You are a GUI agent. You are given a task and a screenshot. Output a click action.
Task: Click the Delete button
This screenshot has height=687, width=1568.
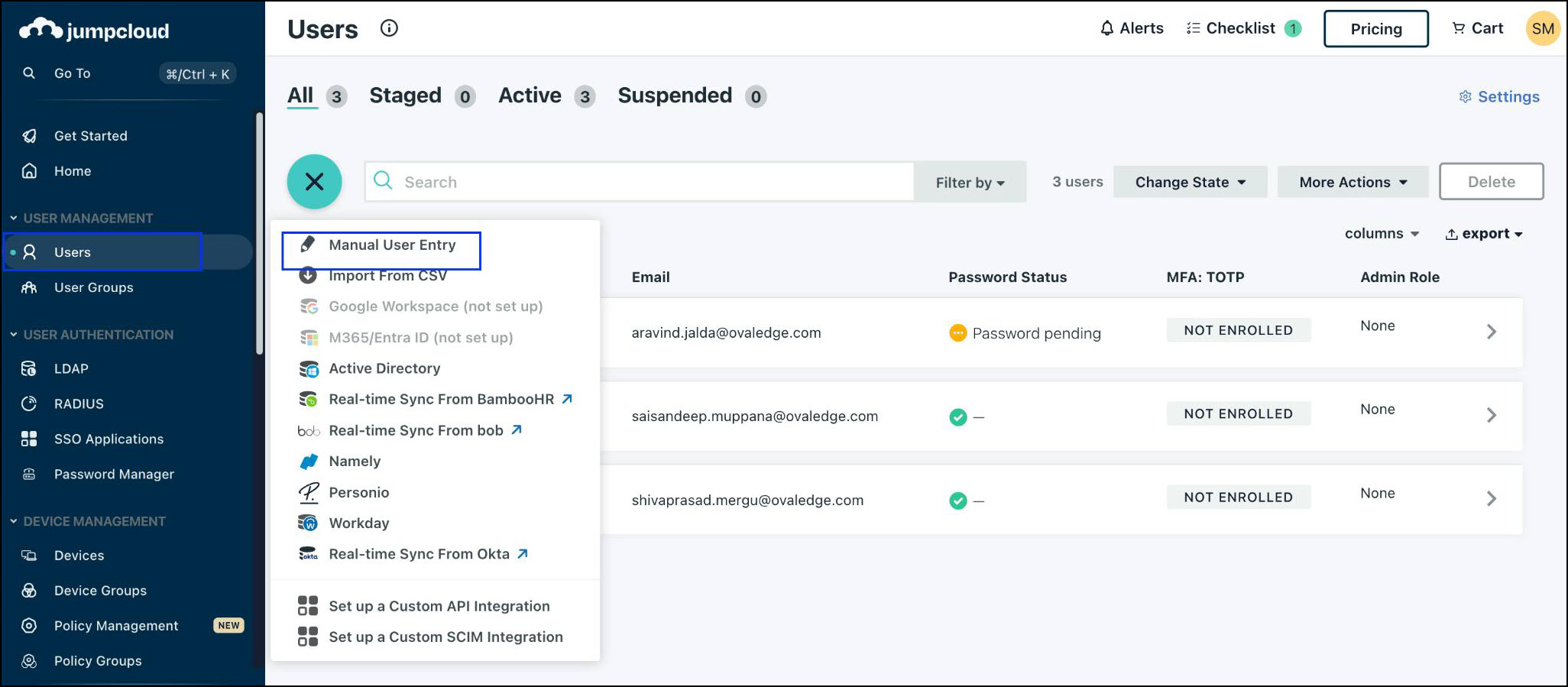pos(1491,182)
